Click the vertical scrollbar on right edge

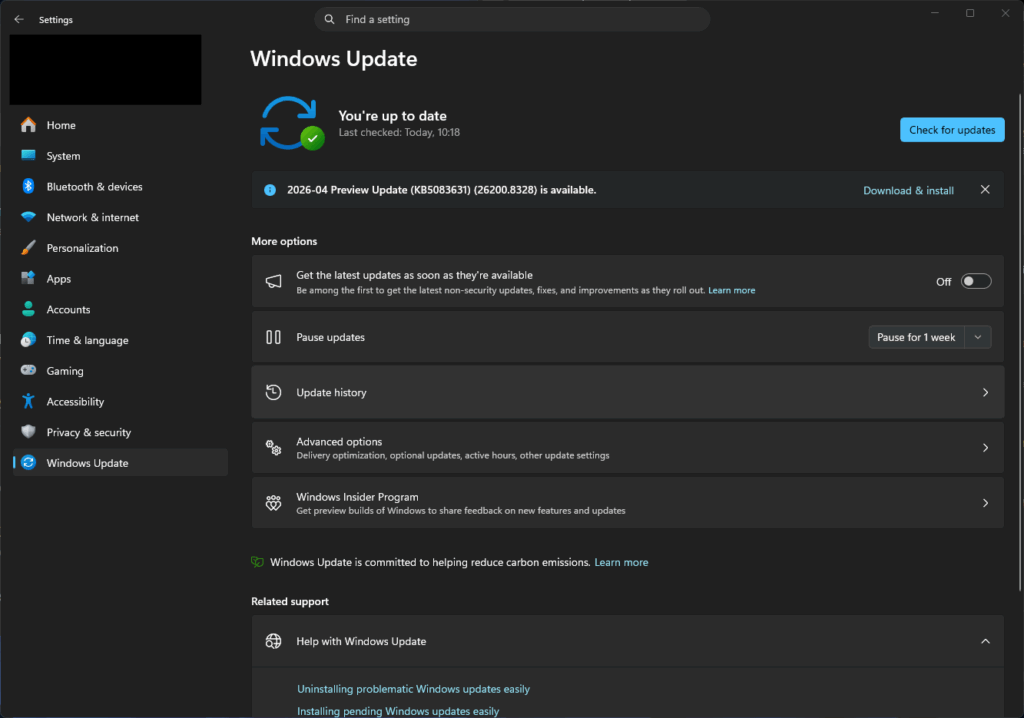[x=1020, y=343]
